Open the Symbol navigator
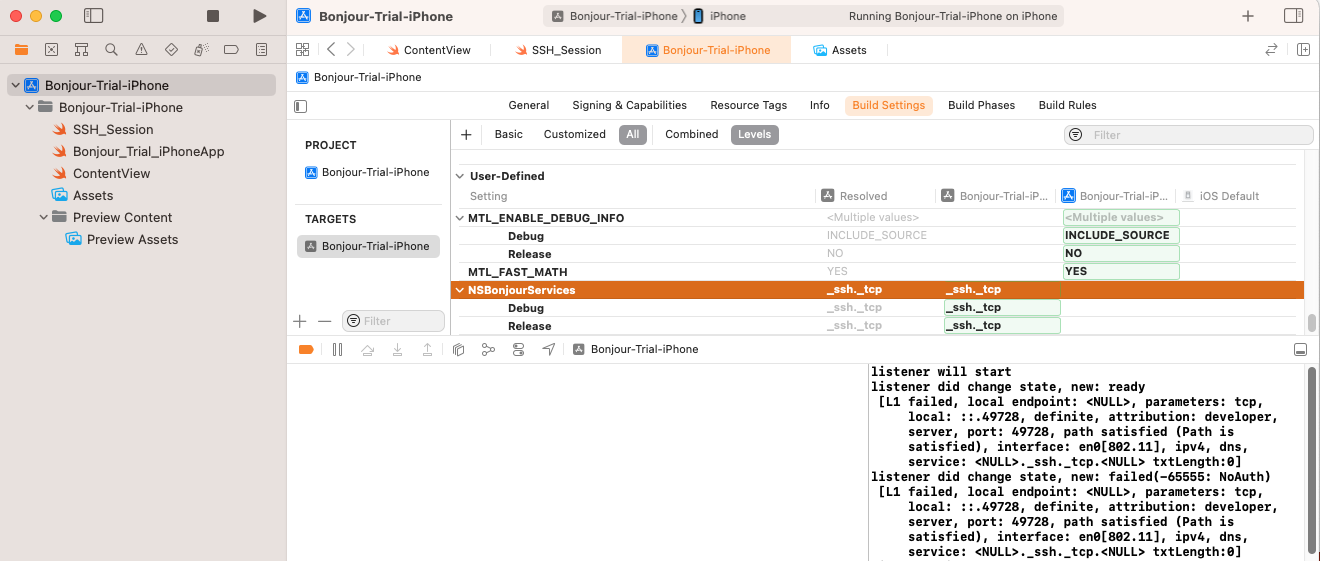 coord(81,49)
